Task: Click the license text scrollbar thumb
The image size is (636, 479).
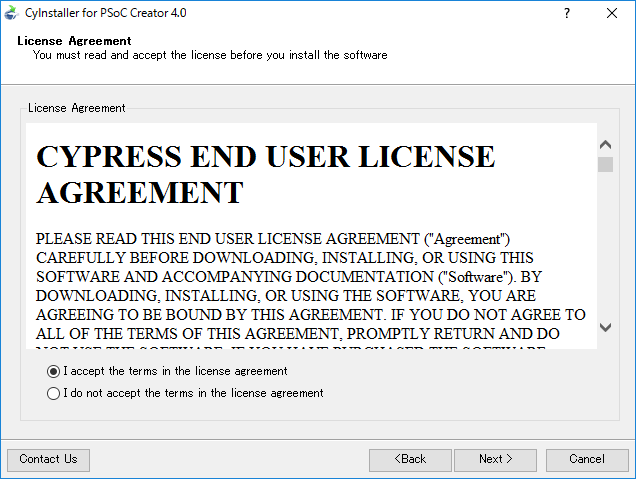Action: 605,164
